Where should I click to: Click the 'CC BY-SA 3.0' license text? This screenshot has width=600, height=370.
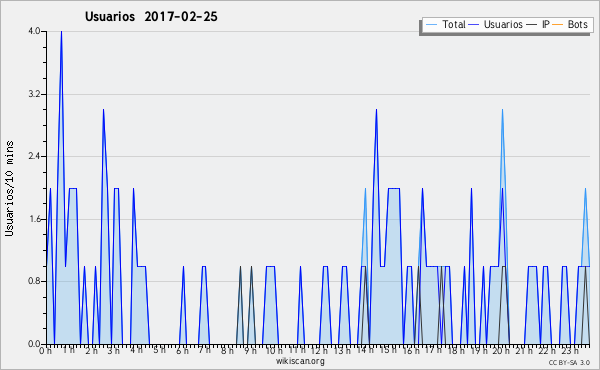569,363
